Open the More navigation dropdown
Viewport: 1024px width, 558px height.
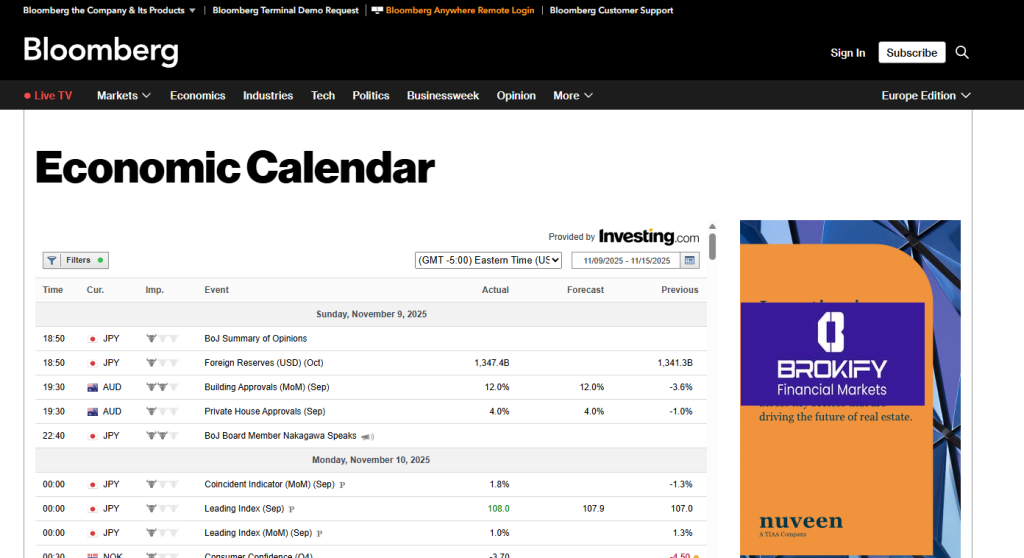pyautogui.click(x=573, y=96)
